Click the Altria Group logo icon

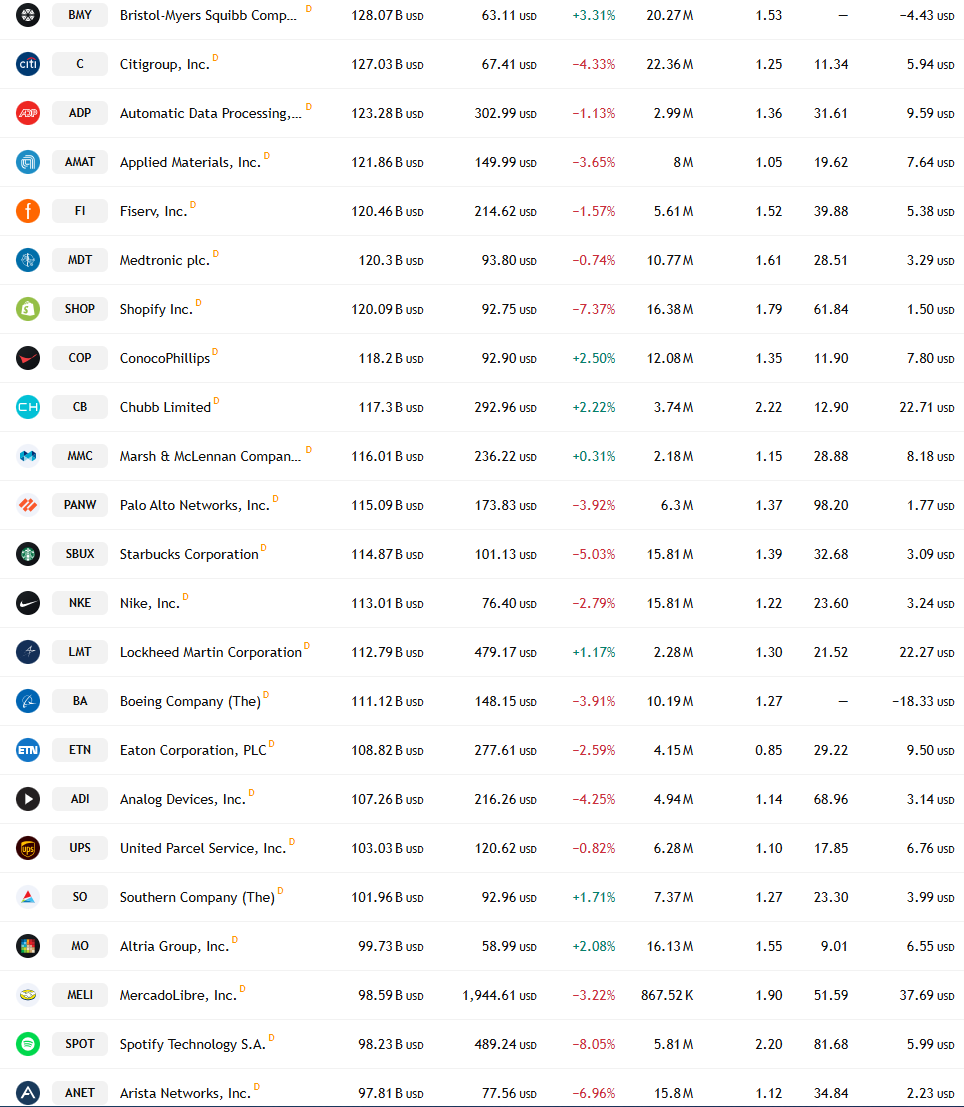[28, 945]
